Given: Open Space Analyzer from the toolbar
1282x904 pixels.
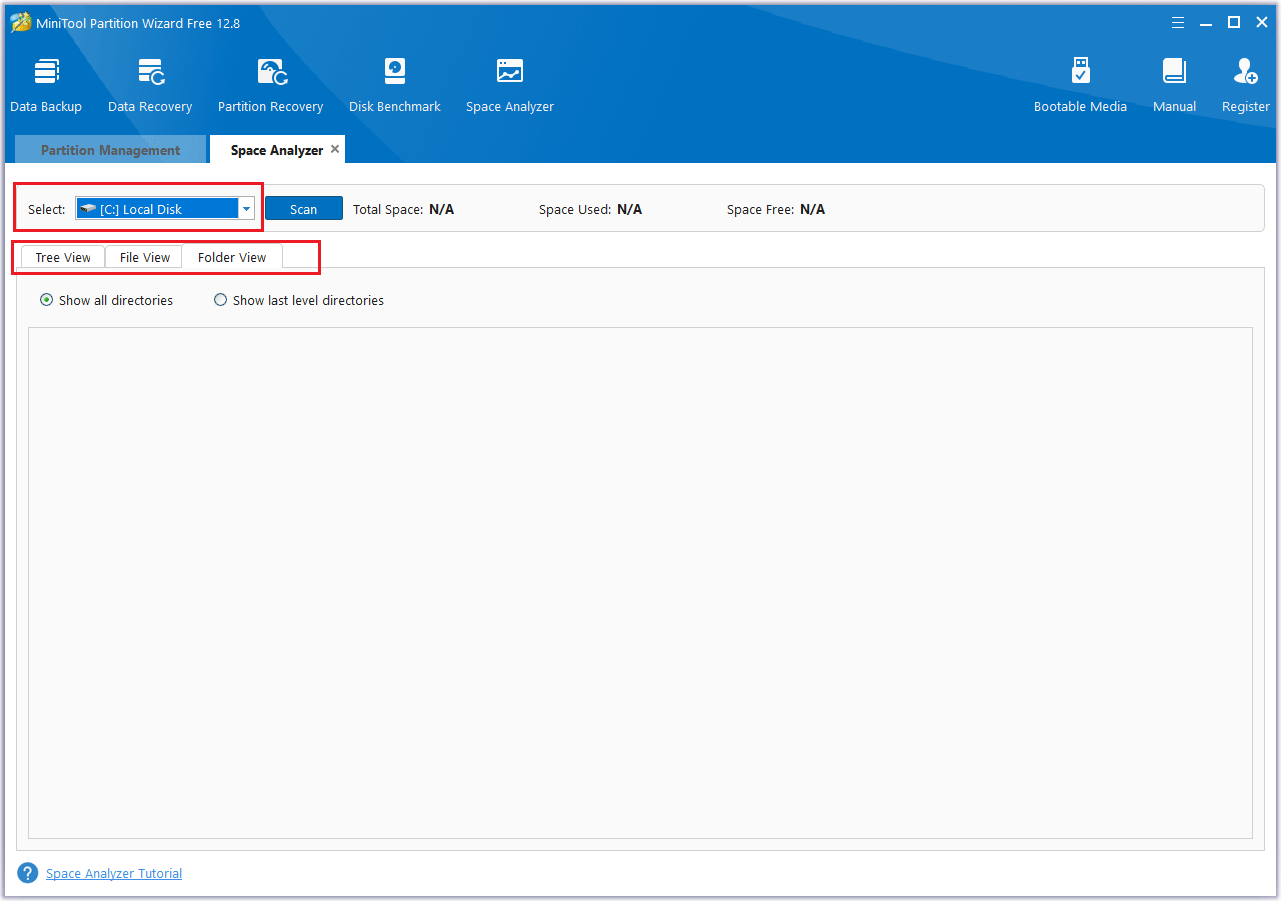Looking at the screenshot, I should (510, 85).
